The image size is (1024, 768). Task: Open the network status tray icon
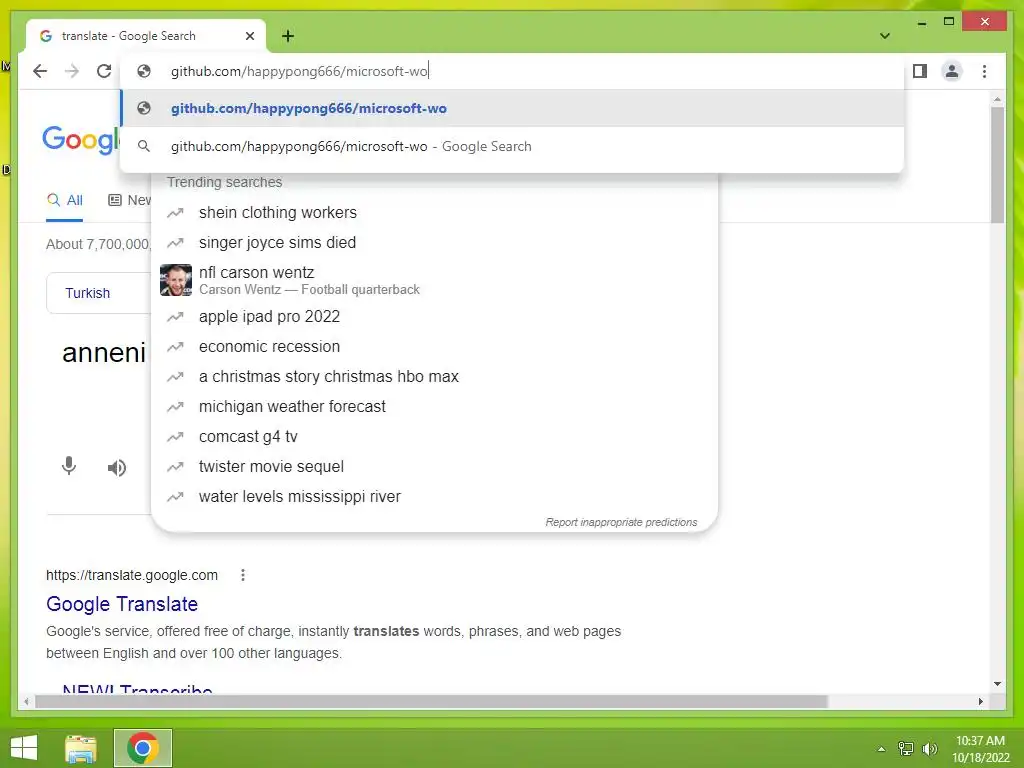coord(906,749)
